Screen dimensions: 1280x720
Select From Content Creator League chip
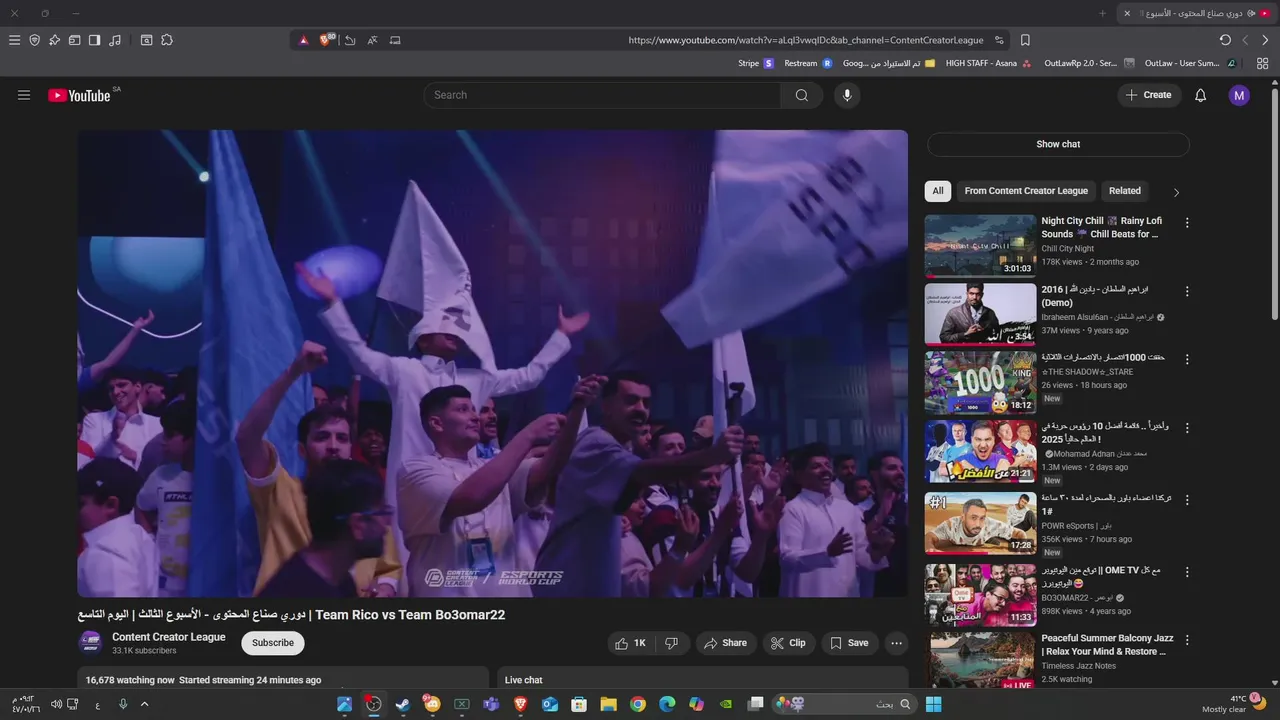(1026, 191)
